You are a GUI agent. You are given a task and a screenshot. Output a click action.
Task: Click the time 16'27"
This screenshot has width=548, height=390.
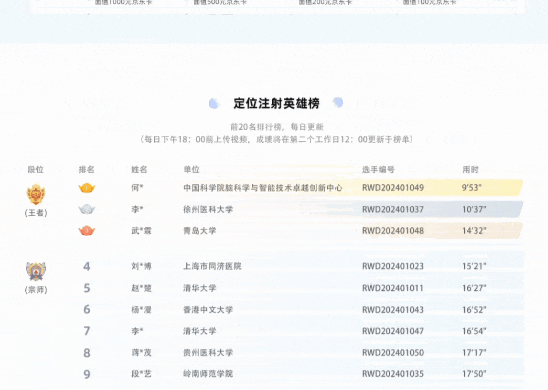coord(474,288)
